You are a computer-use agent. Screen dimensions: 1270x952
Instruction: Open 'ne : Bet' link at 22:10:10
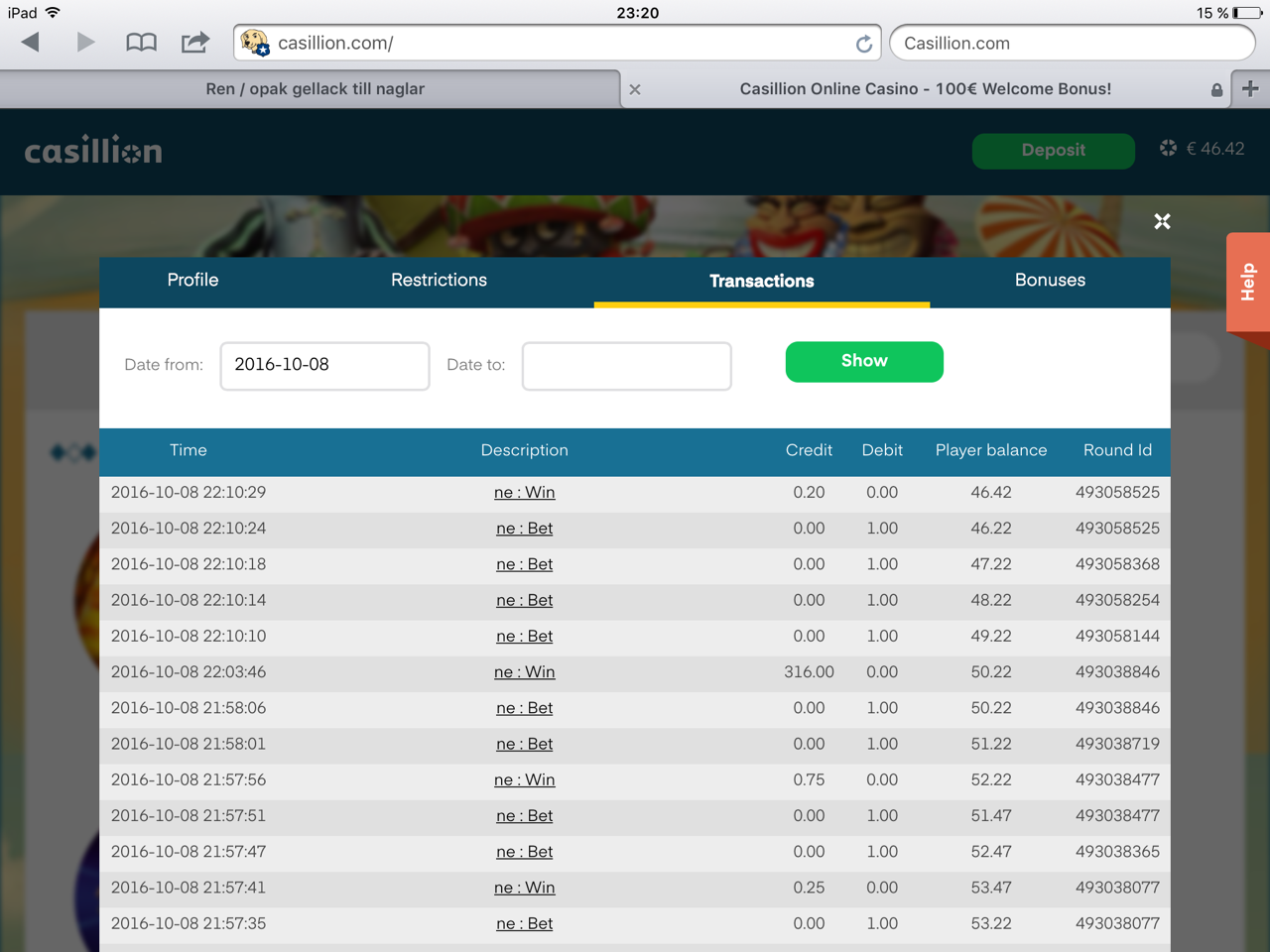tap(525, 637)
